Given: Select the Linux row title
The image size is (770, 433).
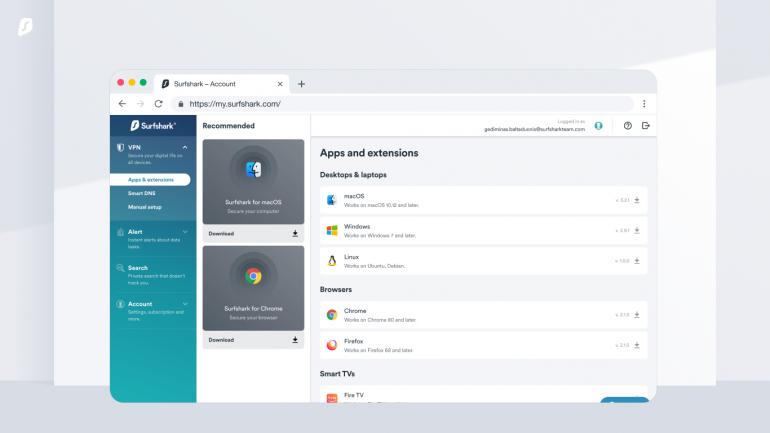Looking at the screenshot, I should (x=352, y=257).
